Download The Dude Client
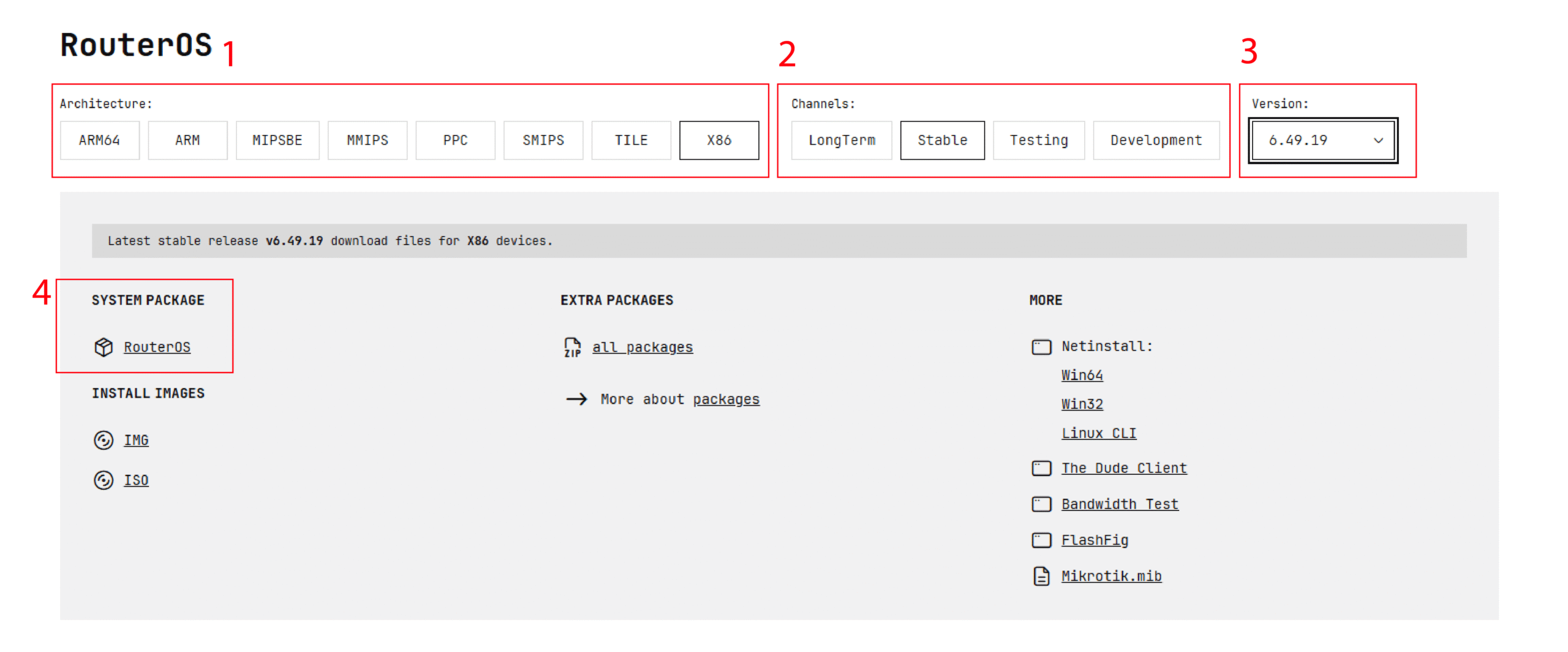 click(x=1124, y=468)
